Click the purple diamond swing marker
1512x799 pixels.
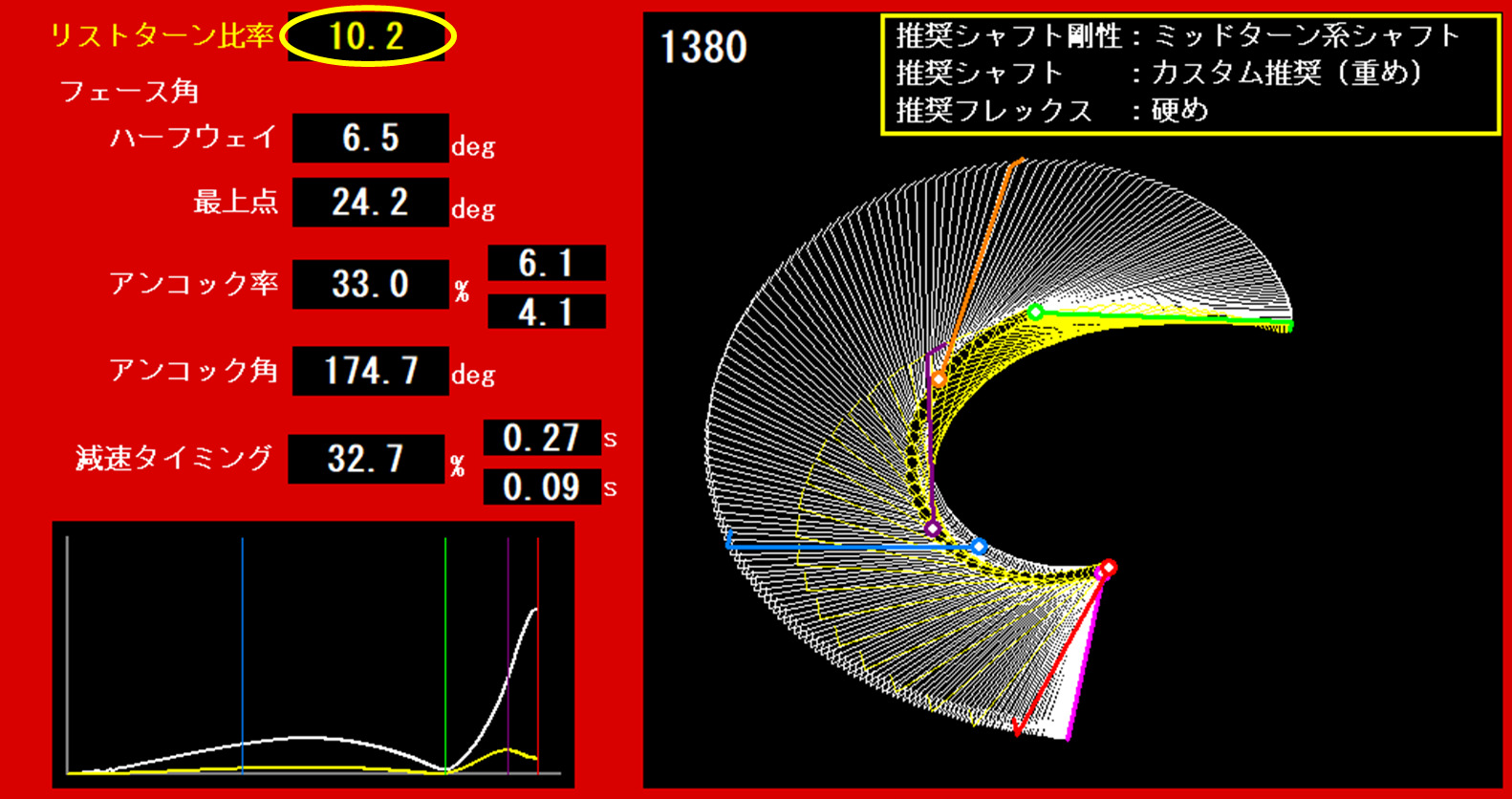click(933, 529)
